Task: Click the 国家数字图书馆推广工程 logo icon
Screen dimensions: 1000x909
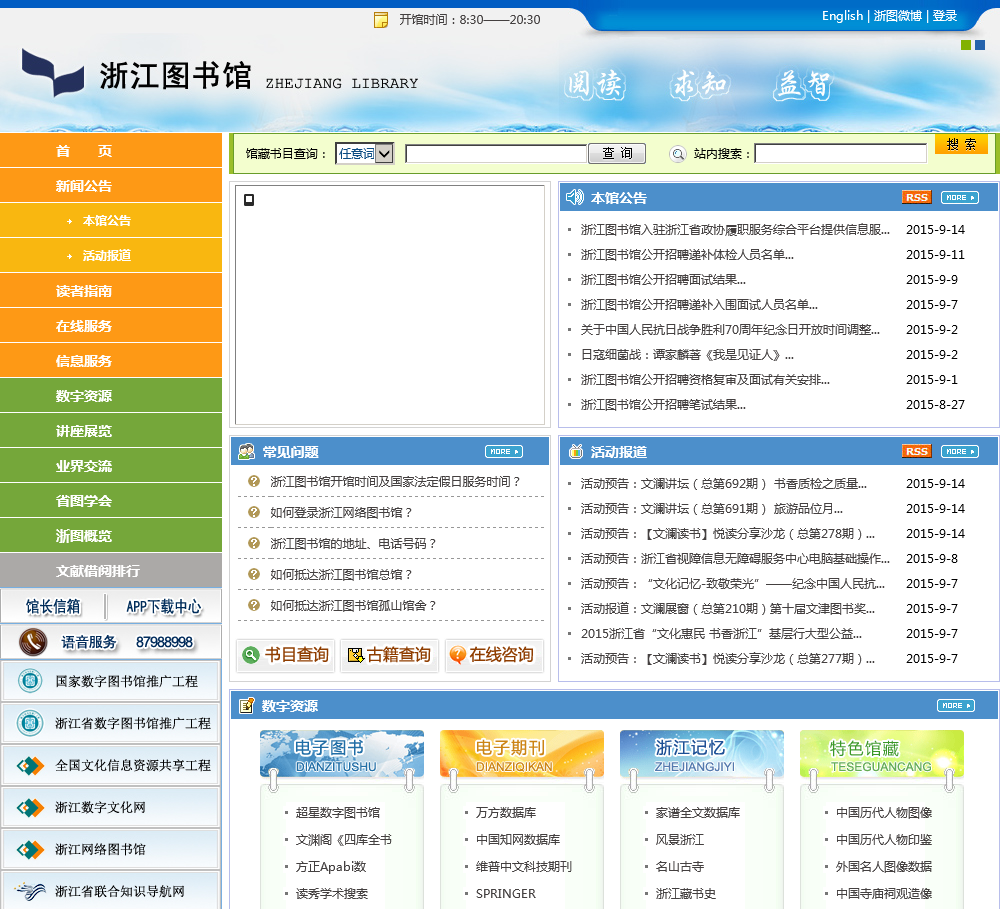Action: [29, 681]
